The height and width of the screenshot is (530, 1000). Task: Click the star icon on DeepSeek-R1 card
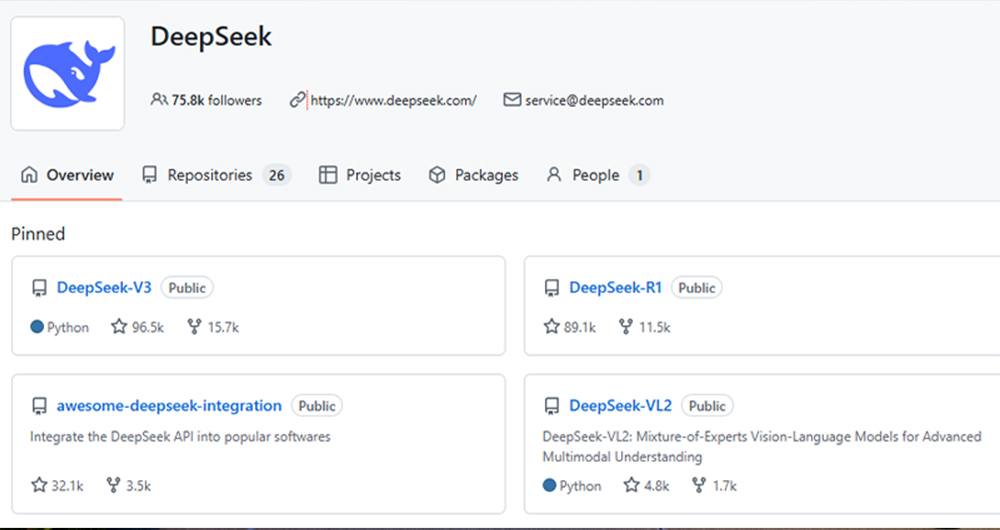coord(552,327)
